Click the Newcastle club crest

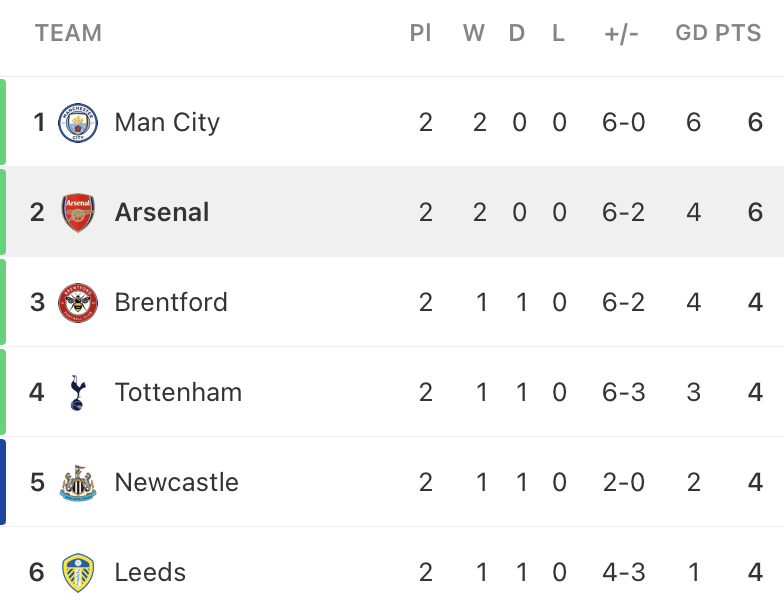pyautogui.click(x=78, y=483)
